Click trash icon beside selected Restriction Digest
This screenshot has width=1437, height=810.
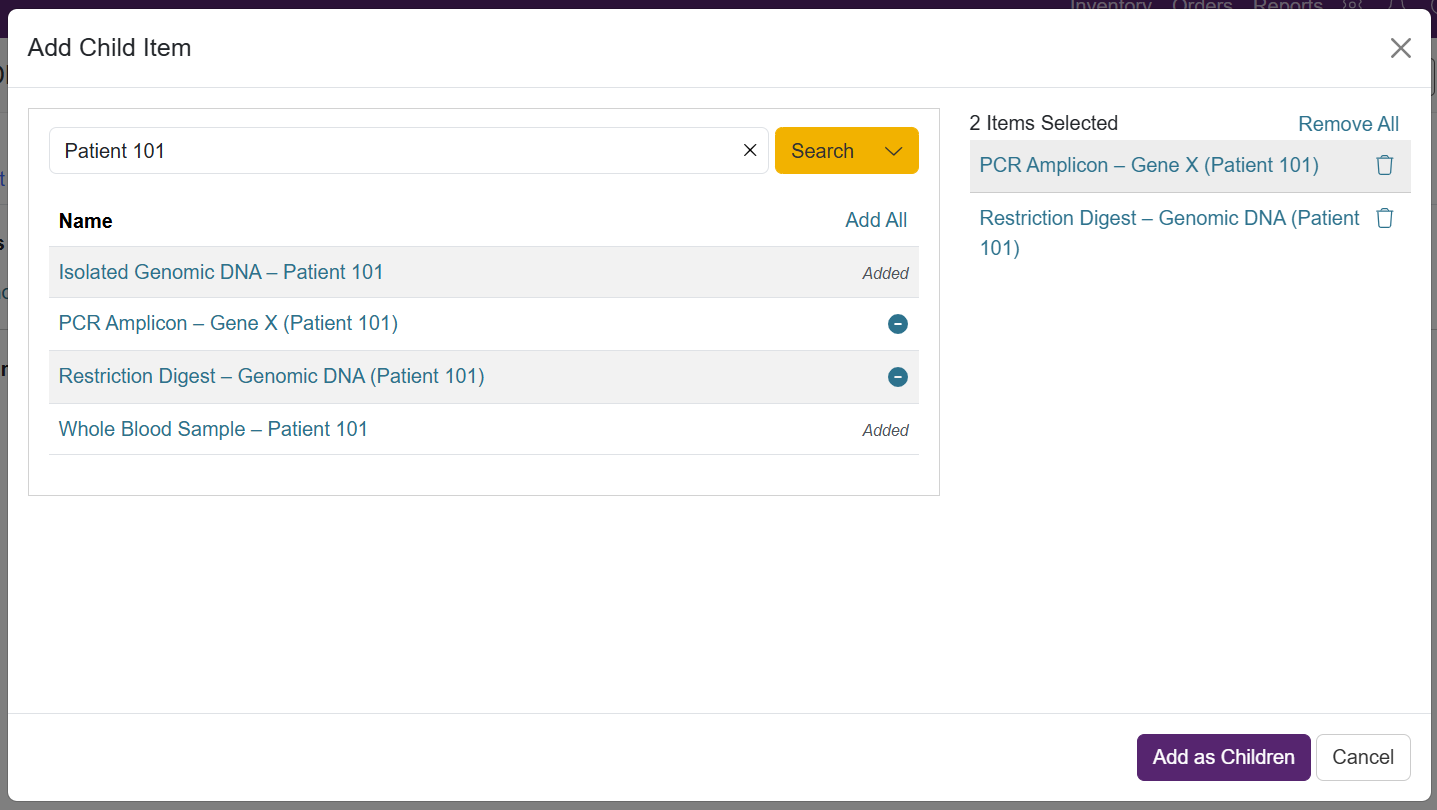(1384, 218)
